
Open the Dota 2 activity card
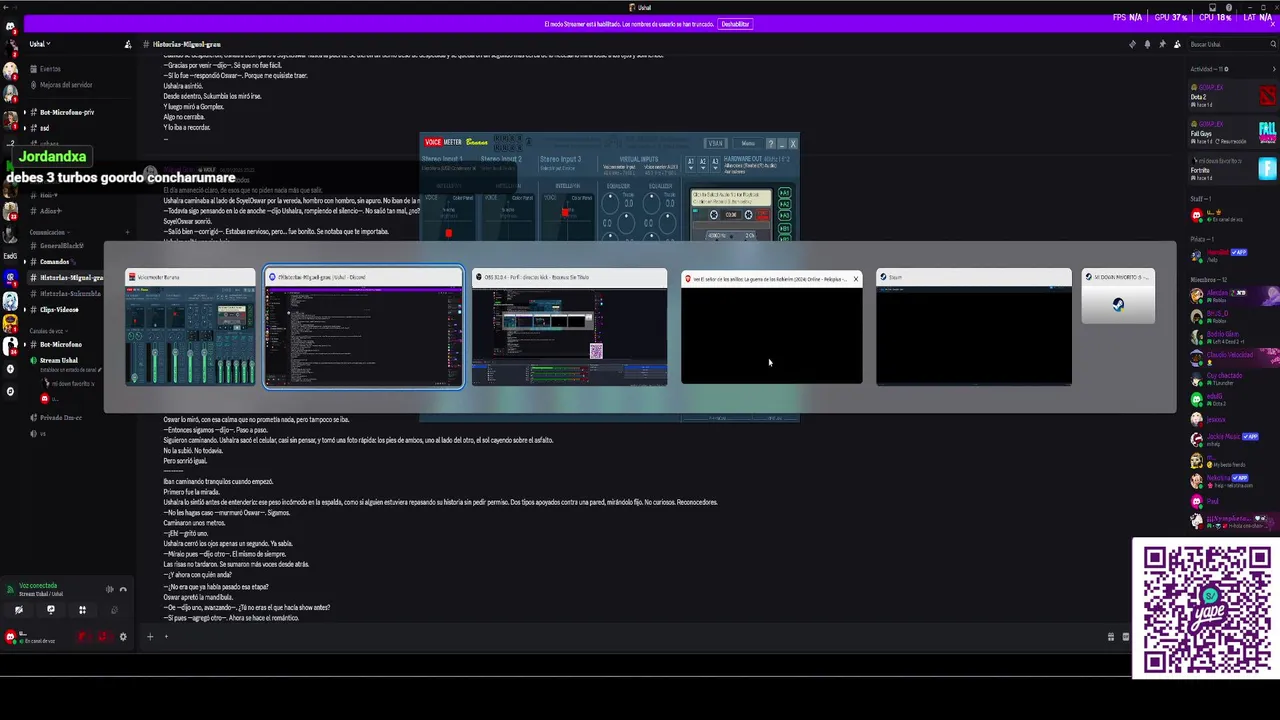(x=1233, y=96)
